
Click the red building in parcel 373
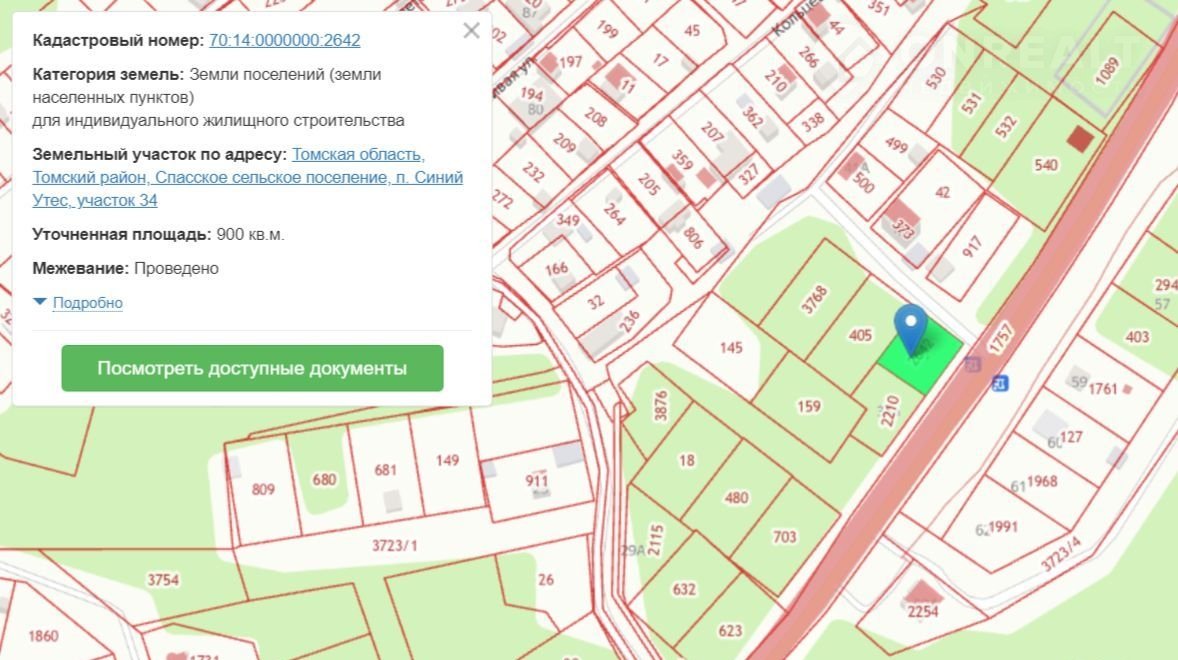point(896,212)
